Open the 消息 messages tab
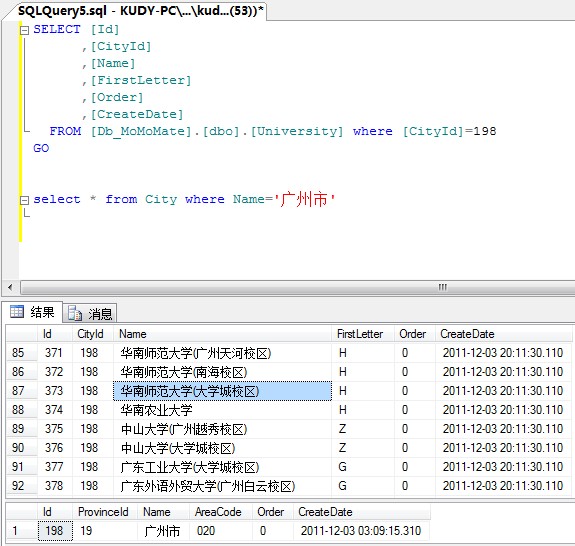This screenshot has height=546, width=575. coord(90,314)
